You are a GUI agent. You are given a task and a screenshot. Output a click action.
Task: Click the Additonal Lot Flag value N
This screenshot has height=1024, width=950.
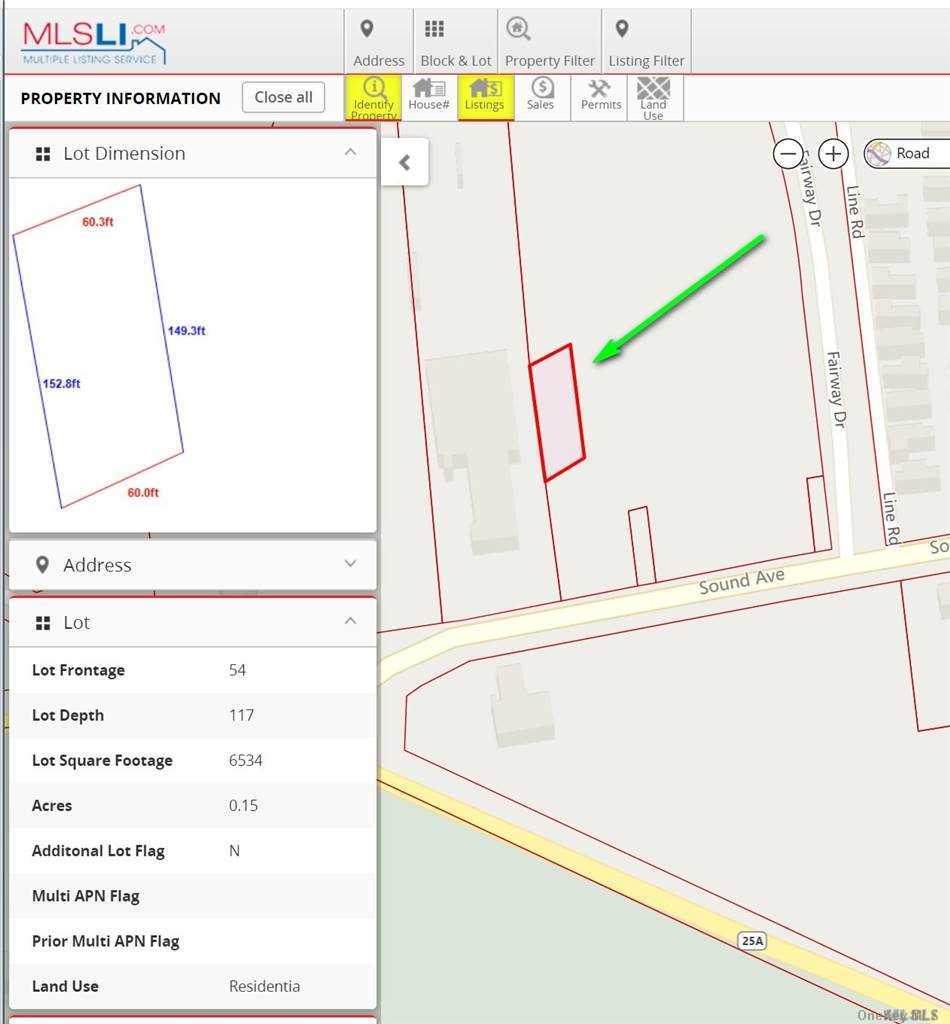click(234, 850)
